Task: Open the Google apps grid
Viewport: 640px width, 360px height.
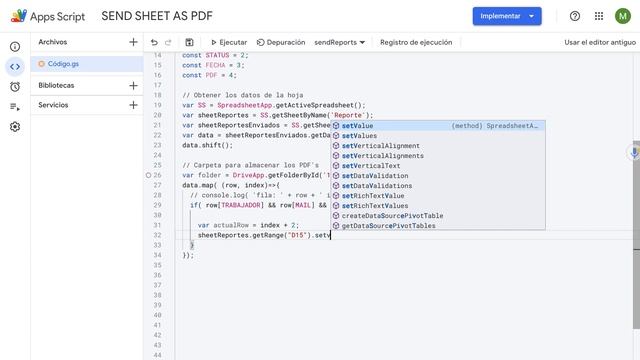Action: pyautogui.click(x=599, y=16)
